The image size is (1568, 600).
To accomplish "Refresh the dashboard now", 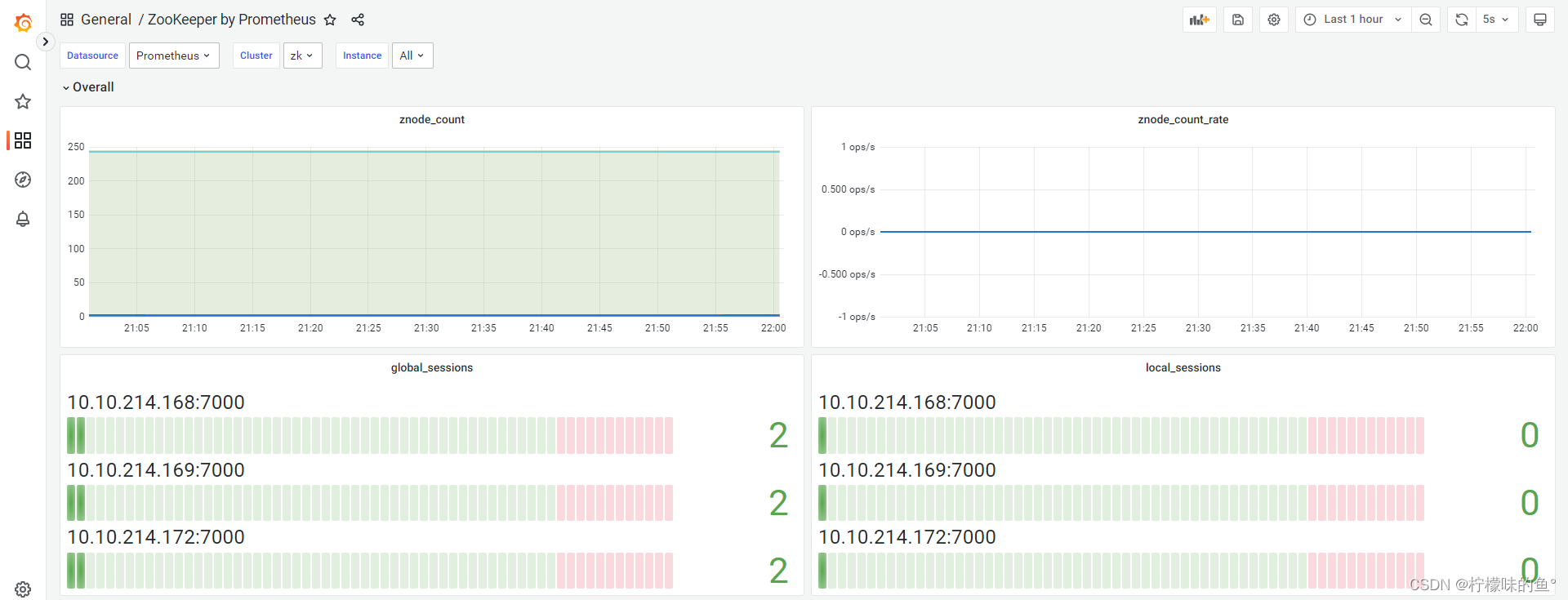I will pyautogui.click(x=1462, y=20).
